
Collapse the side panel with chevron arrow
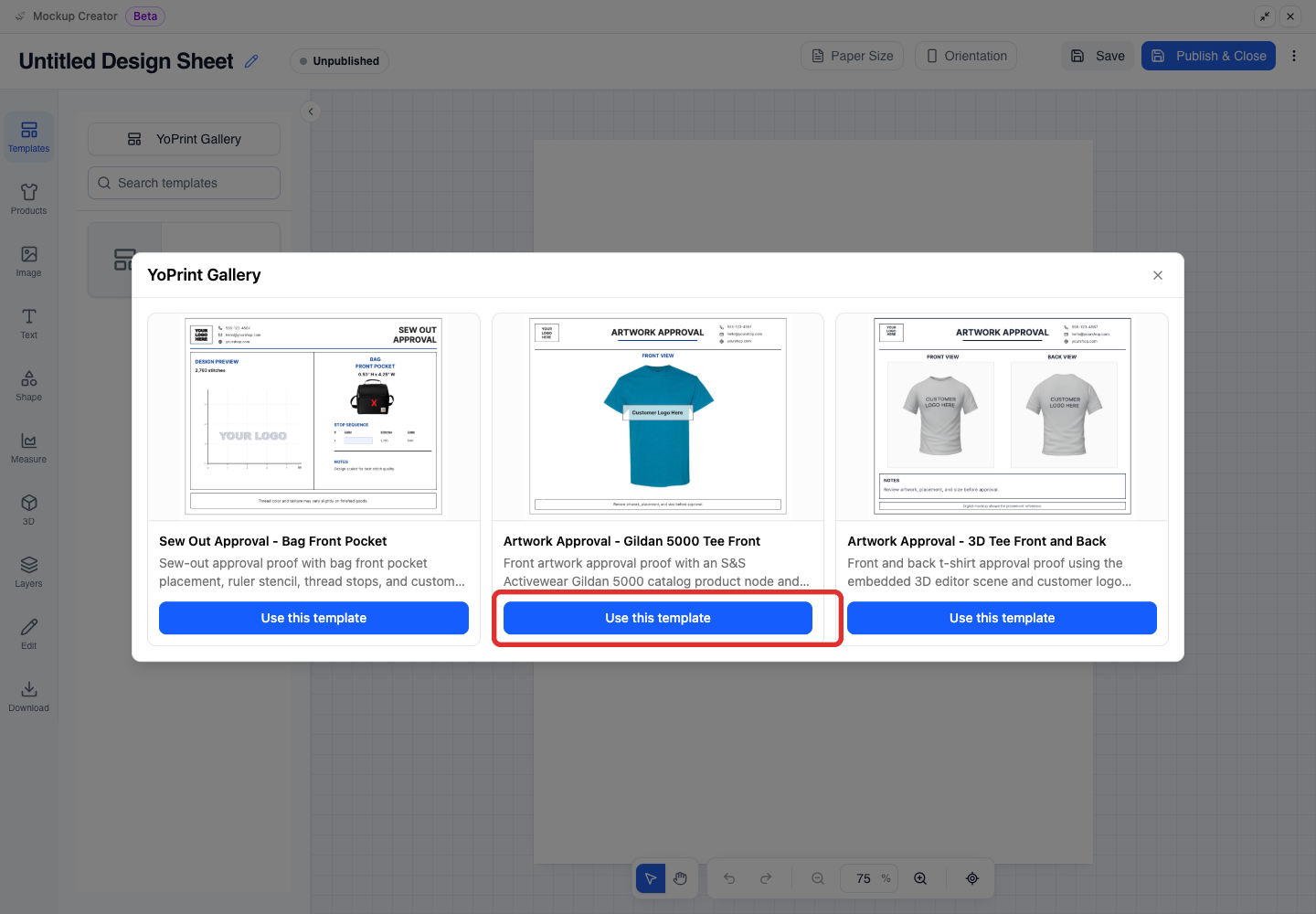point(311,112)
